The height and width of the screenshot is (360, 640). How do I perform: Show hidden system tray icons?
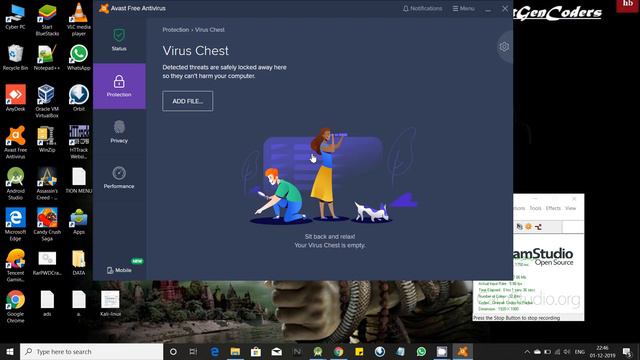point(527,352)
